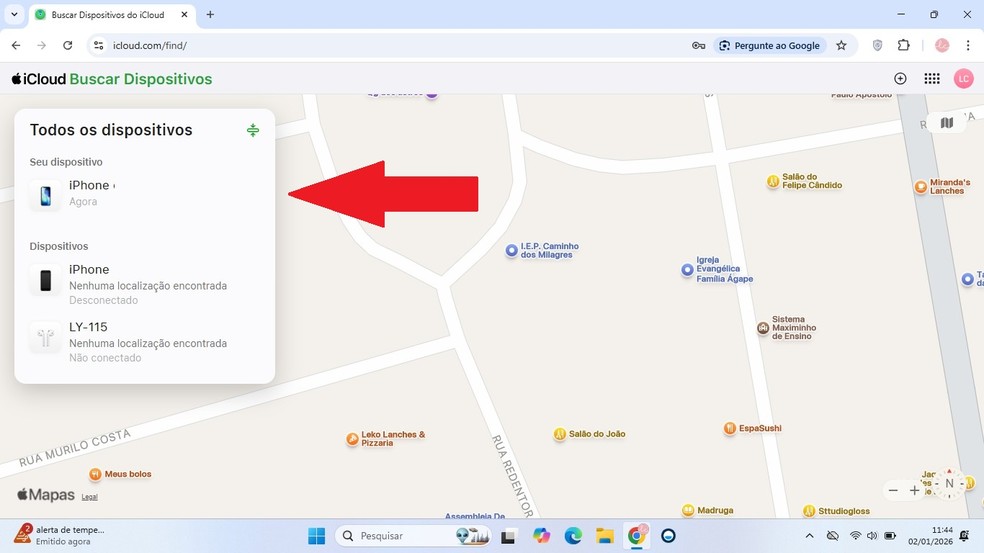Select the disconnected iPhone device

[x=144, y=284]
